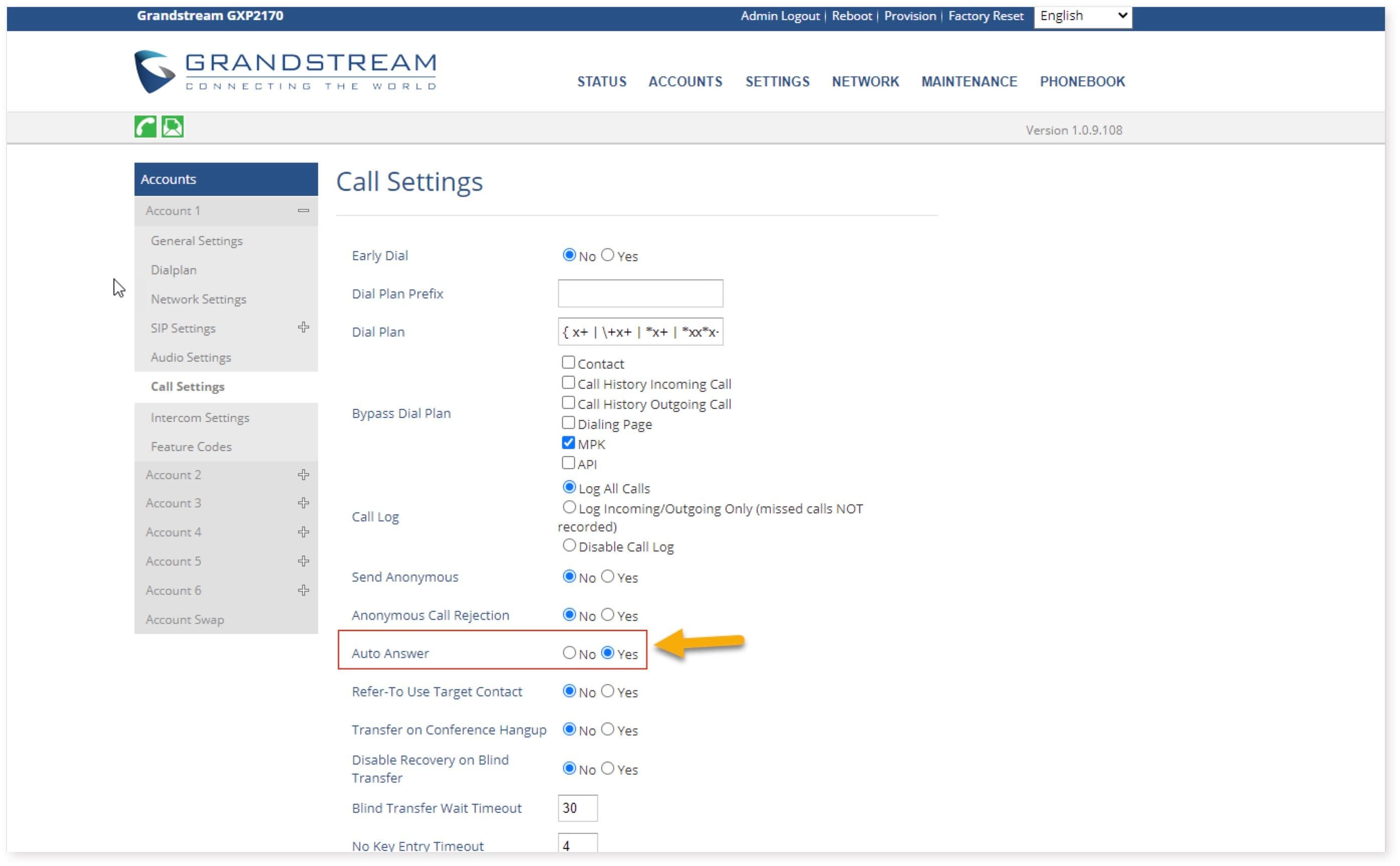1400x866 pixels.
Task: Open Network Settings in sidebar
Action: pyautogui.click(x=198, y=299)
